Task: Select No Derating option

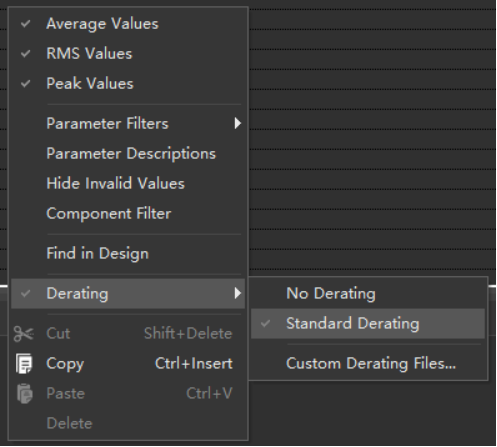Action: point(368,293)
